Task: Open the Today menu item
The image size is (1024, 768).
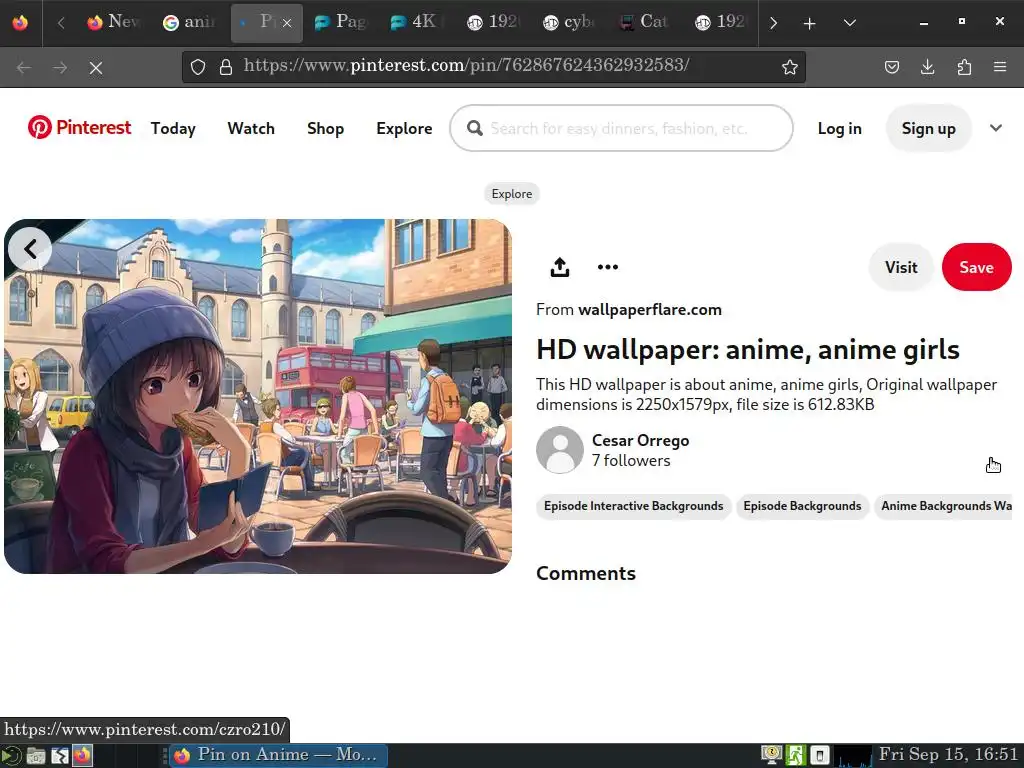Action: (x=173, y=128)
